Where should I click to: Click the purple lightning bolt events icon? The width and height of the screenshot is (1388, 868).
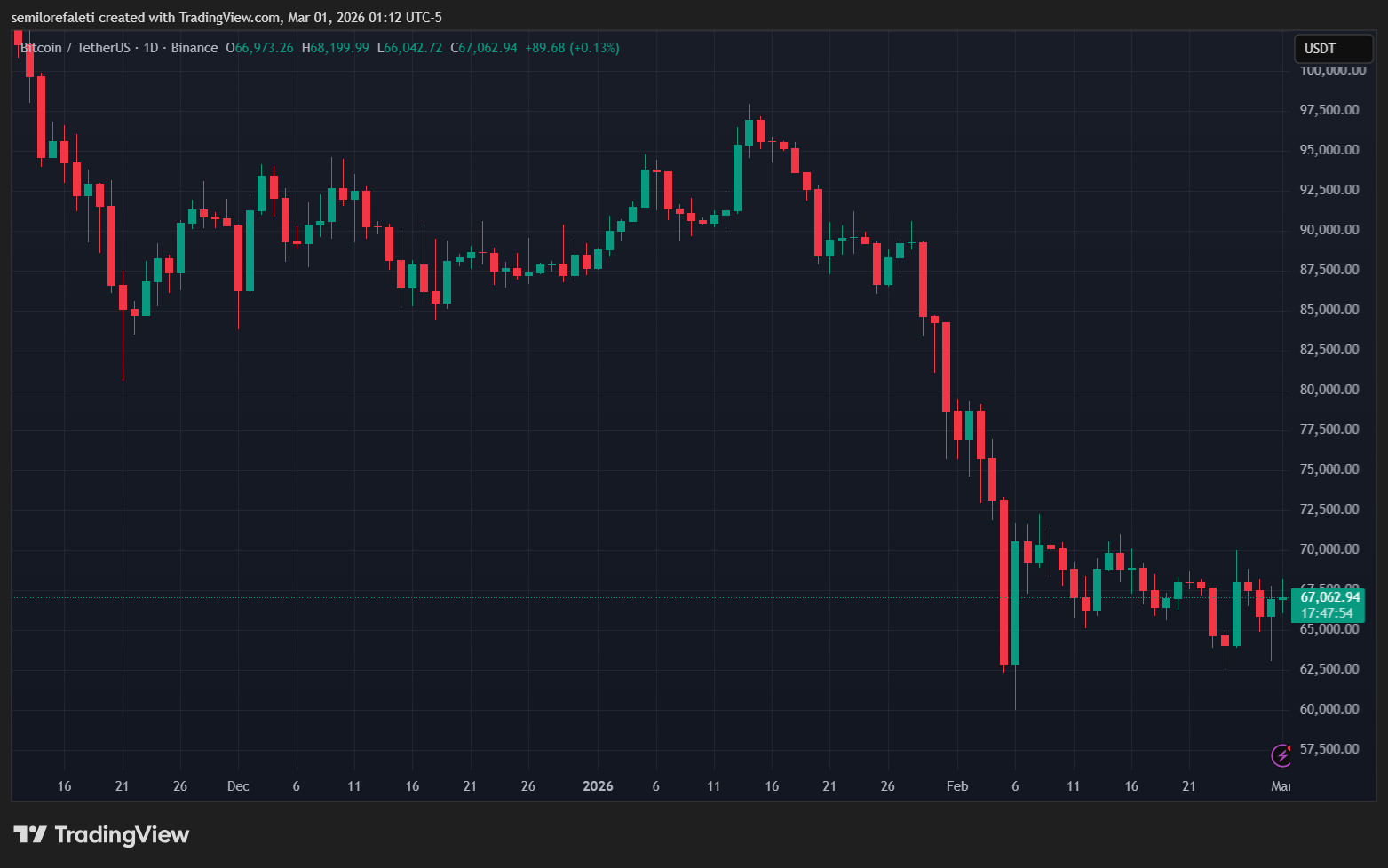click(1281, 755)
